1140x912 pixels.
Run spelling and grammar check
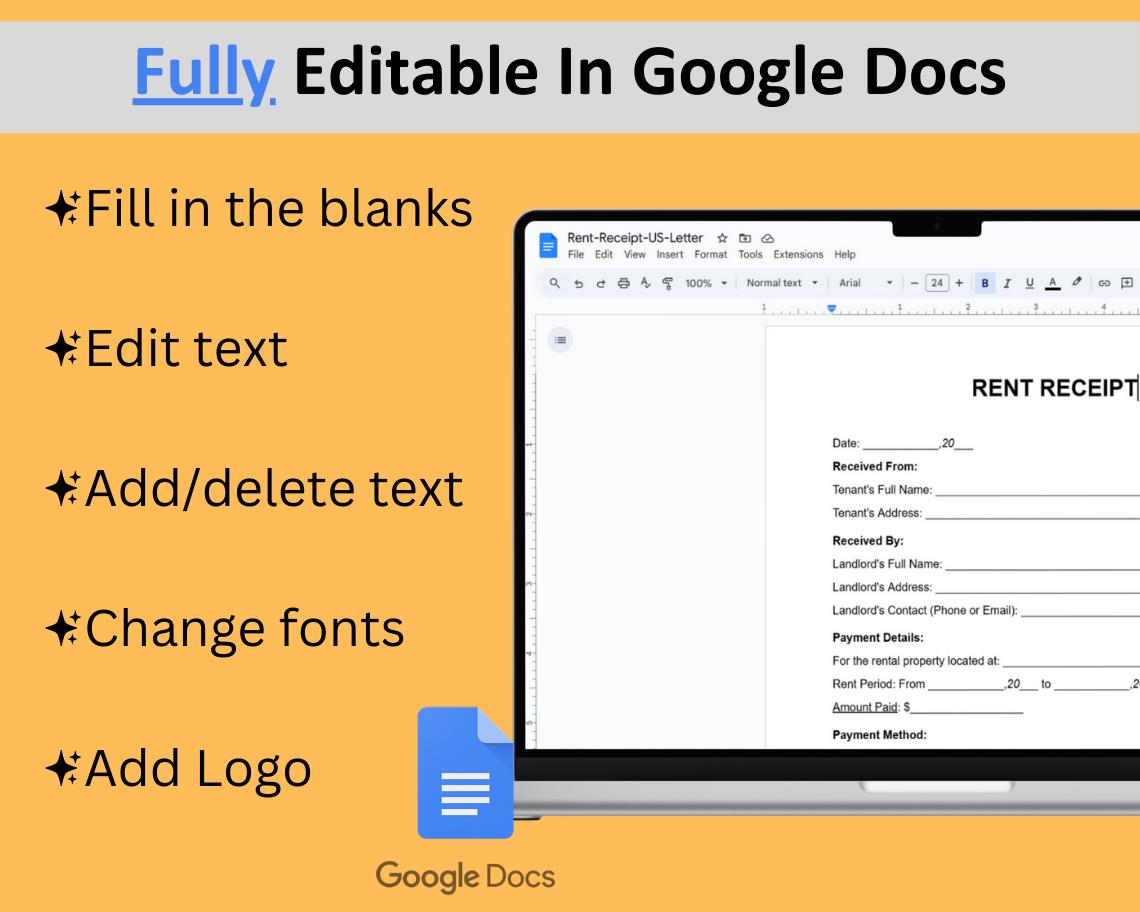(x=646, y=283)
